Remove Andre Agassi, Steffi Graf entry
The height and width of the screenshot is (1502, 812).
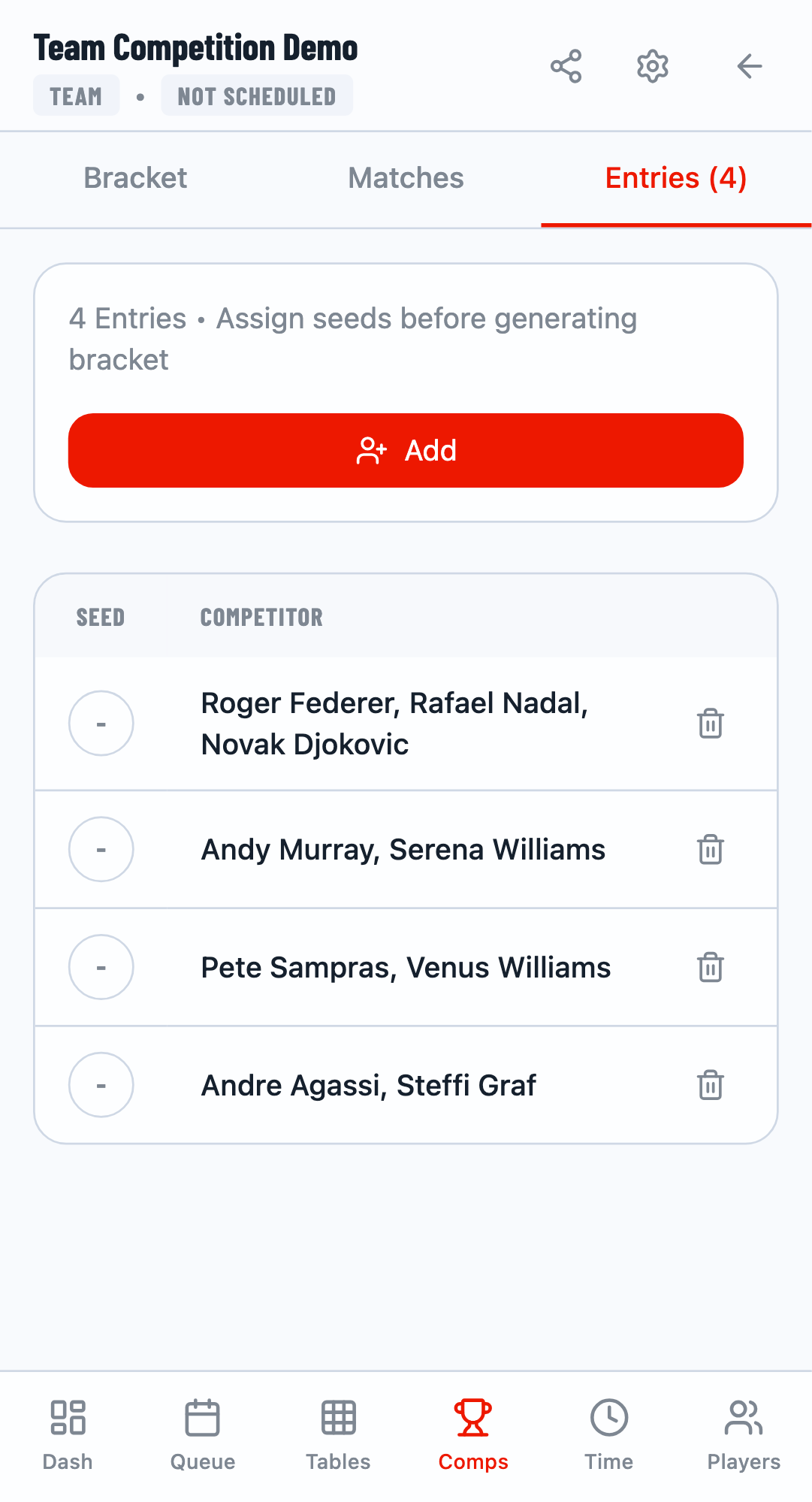710,1085
